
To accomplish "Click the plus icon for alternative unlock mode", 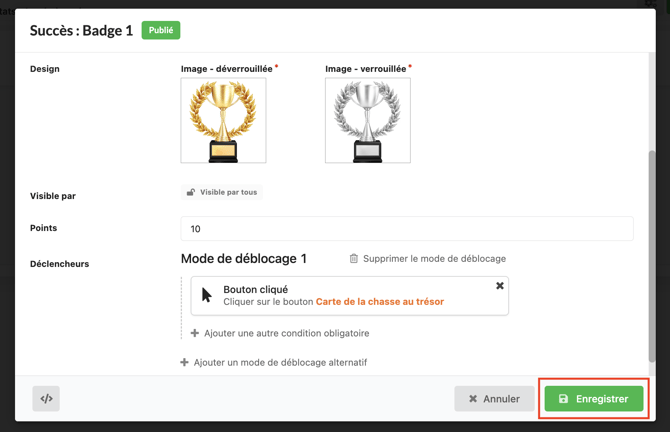I will tap(185, 362).
